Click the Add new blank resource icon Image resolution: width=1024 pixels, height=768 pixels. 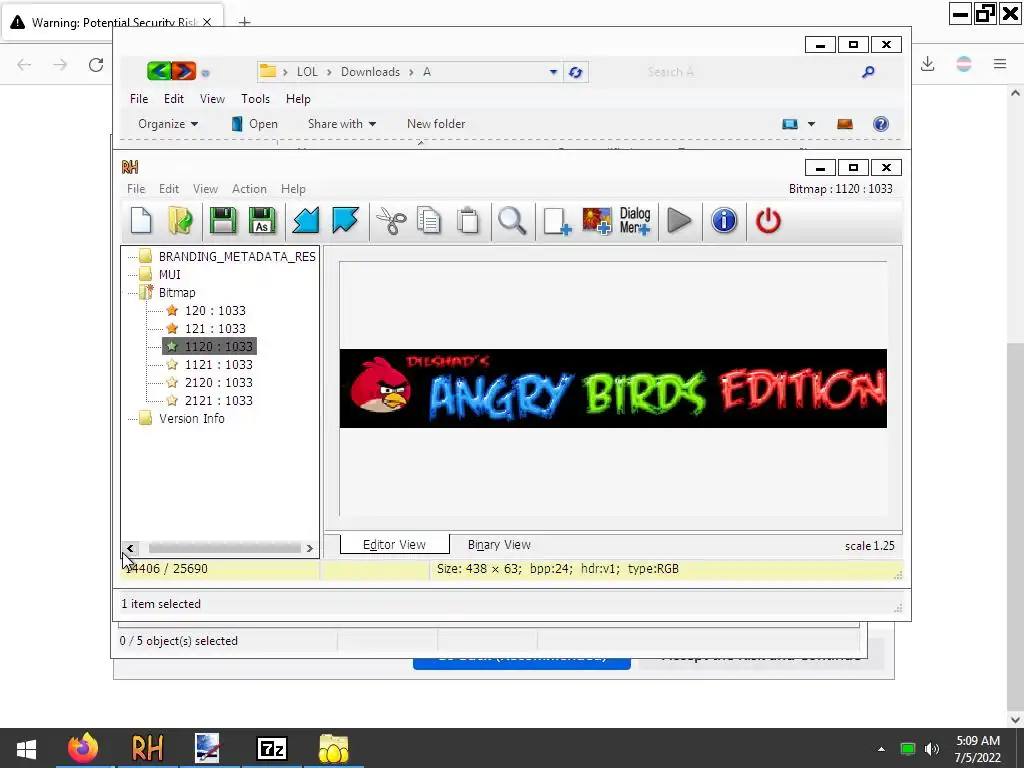click(x=557, y=221)
